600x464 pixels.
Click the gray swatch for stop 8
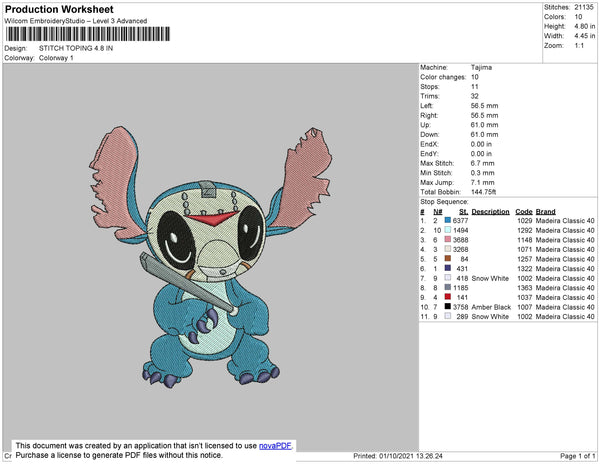click(x=447, y=287)
